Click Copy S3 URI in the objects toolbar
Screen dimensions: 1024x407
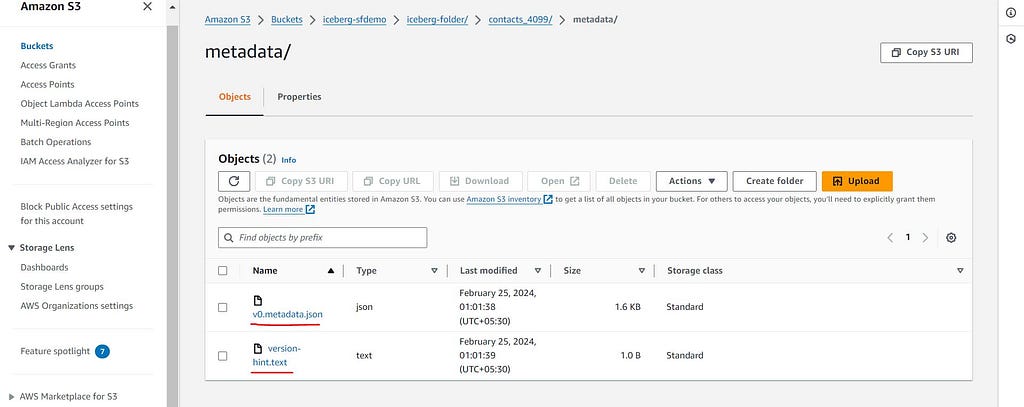click(301, 181)
